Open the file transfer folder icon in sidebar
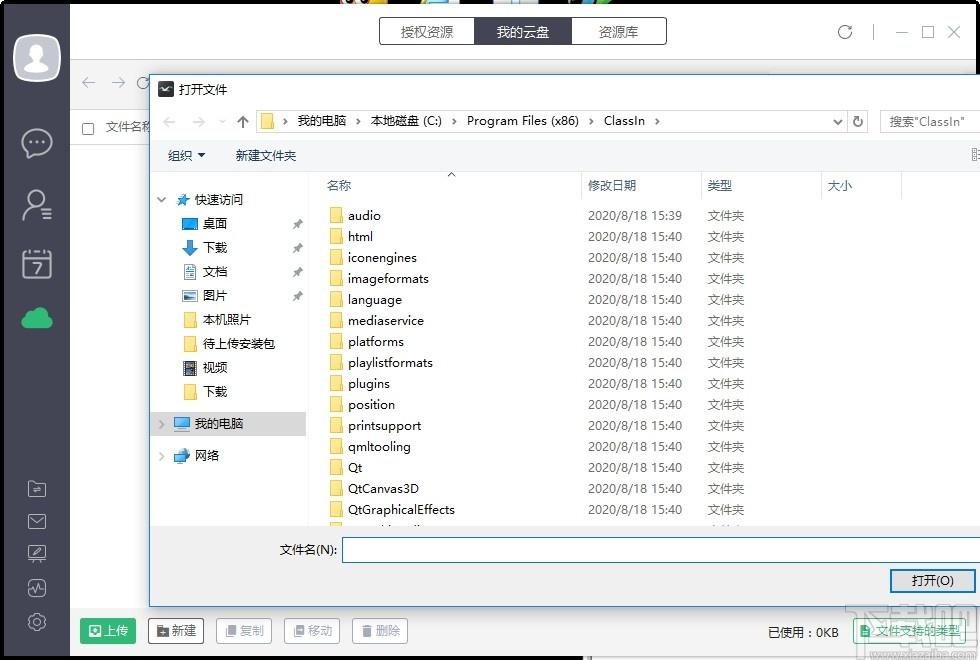This screenshot has height=660, width=980. click(37, 489)
